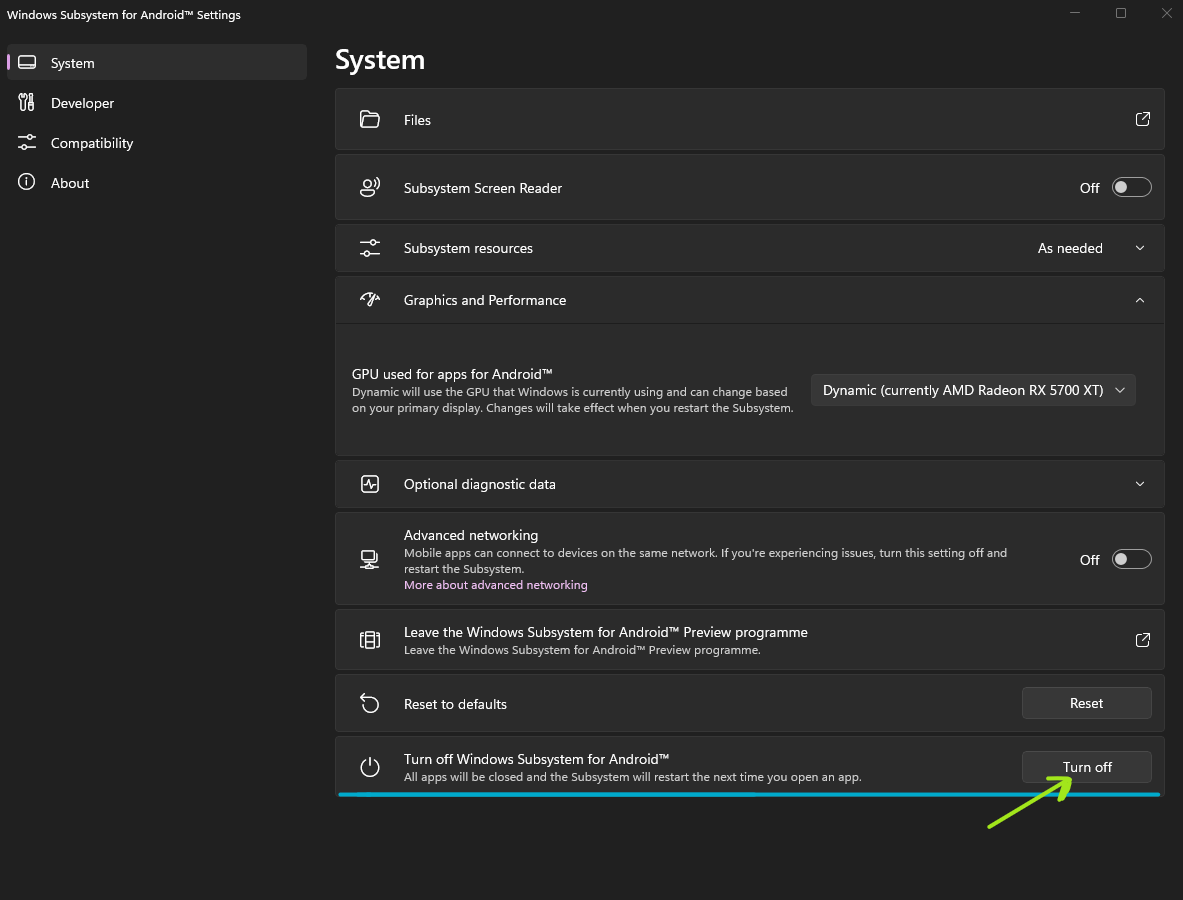This screenshot has width=1183, height=900.
Task: Open the About page in sidebar
Action: point(157,183)
